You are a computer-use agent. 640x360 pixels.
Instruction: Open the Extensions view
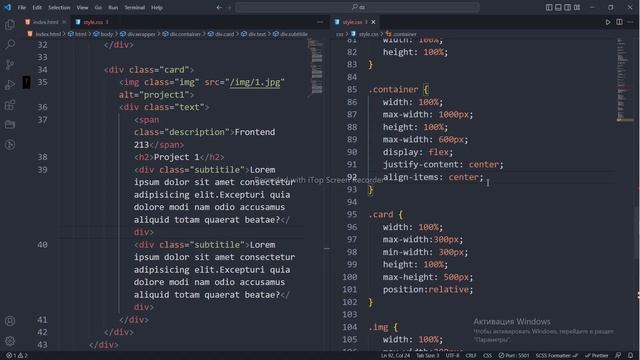coord(10,104)
